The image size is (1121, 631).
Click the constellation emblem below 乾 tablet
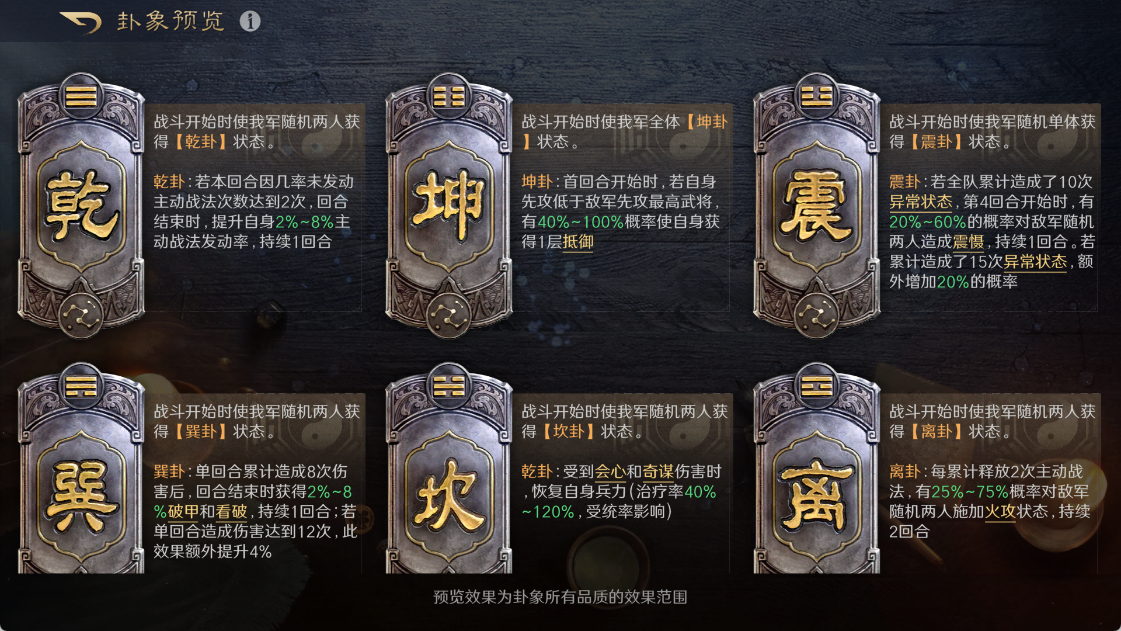[81, 315]
